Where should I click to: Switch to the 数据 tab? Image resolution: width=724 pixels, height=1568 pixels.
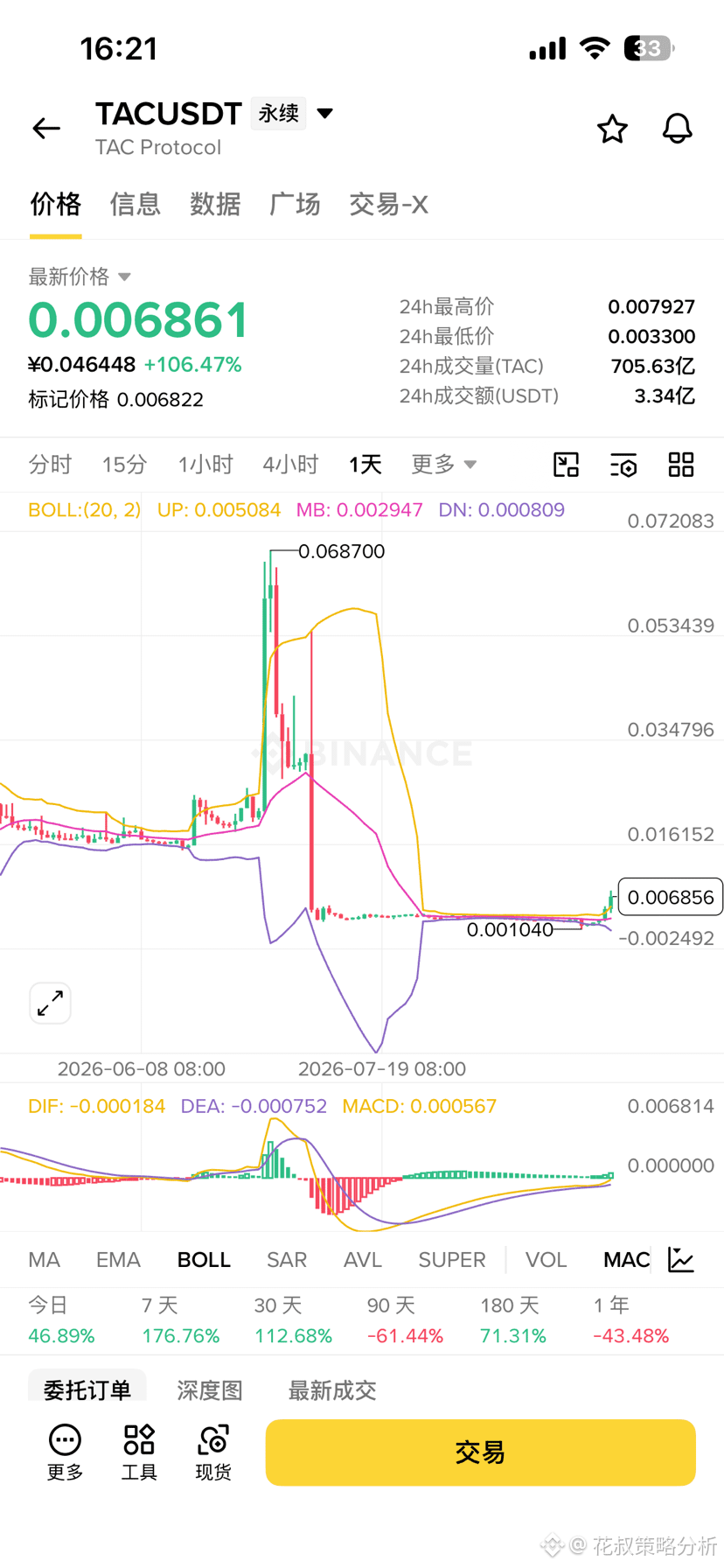pos(215,204)
